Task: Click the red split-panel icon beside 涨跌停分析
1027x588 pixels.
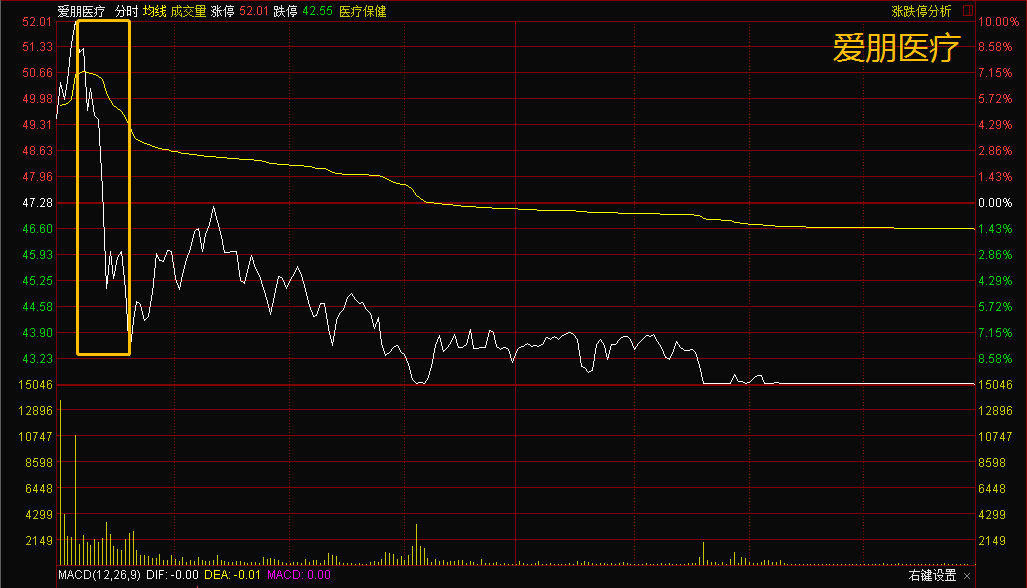Action: tap(968, 10)
